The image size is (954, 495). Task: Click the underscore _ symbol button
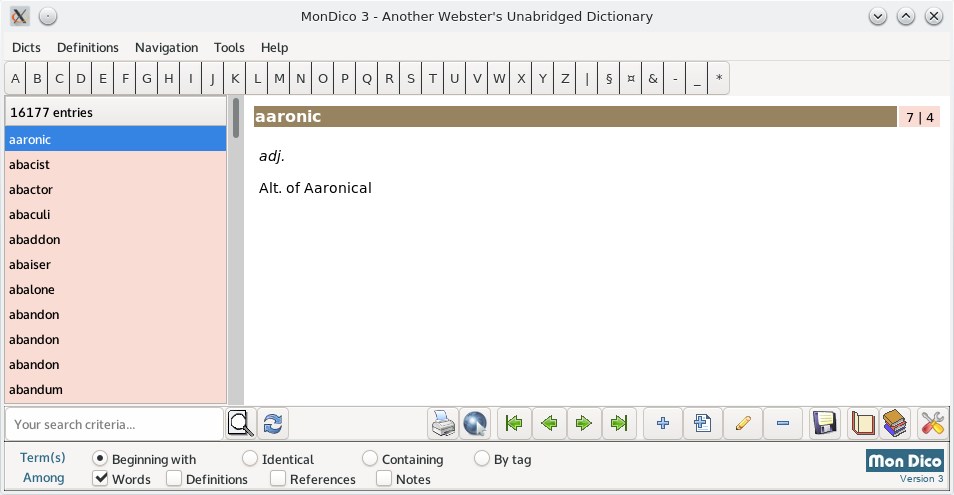tap(697, 78)
